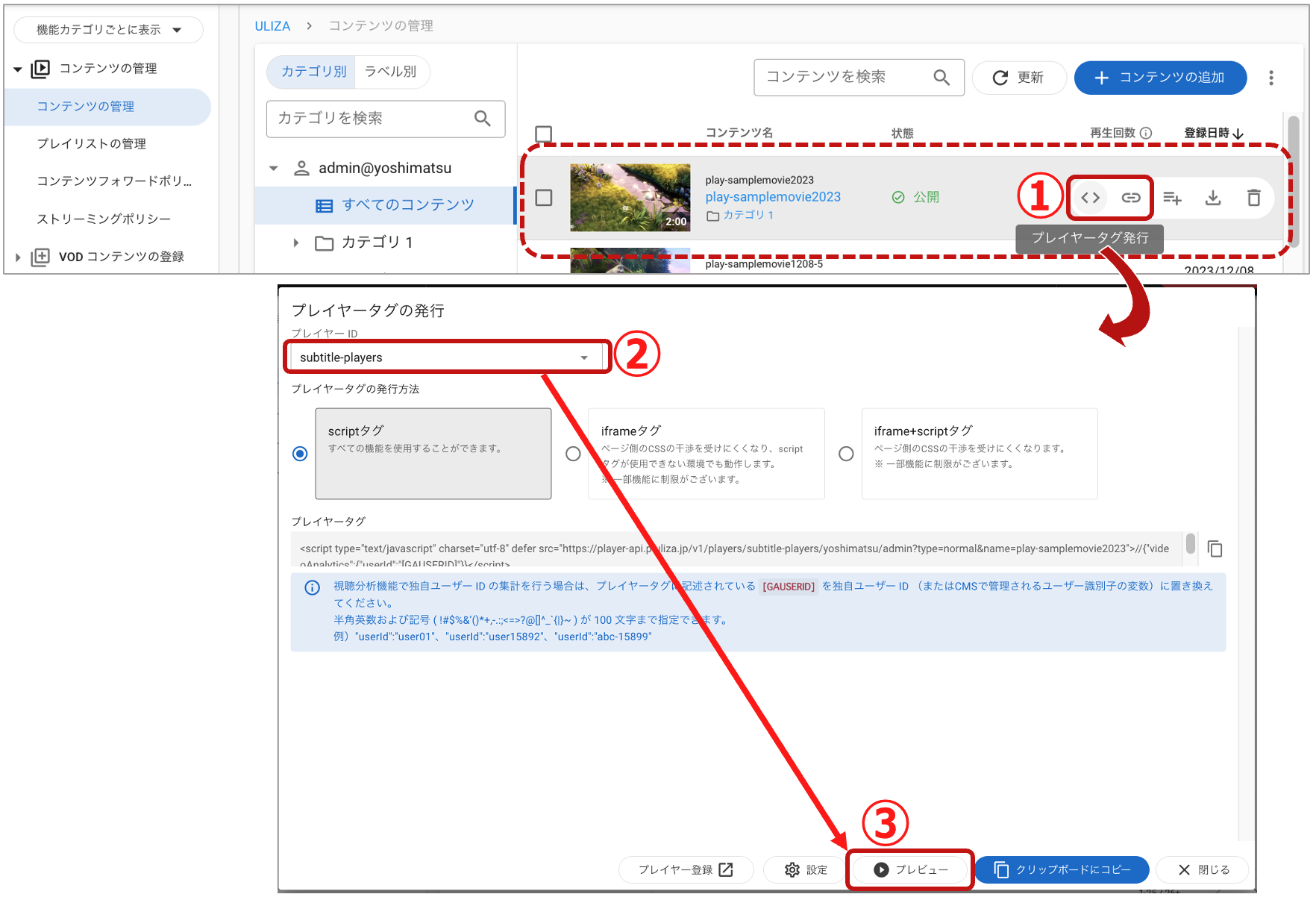Collapse the コンテンツの管理 sidebar section
The width and height of the screenshot is (1316, 900).
coord(18,69)
